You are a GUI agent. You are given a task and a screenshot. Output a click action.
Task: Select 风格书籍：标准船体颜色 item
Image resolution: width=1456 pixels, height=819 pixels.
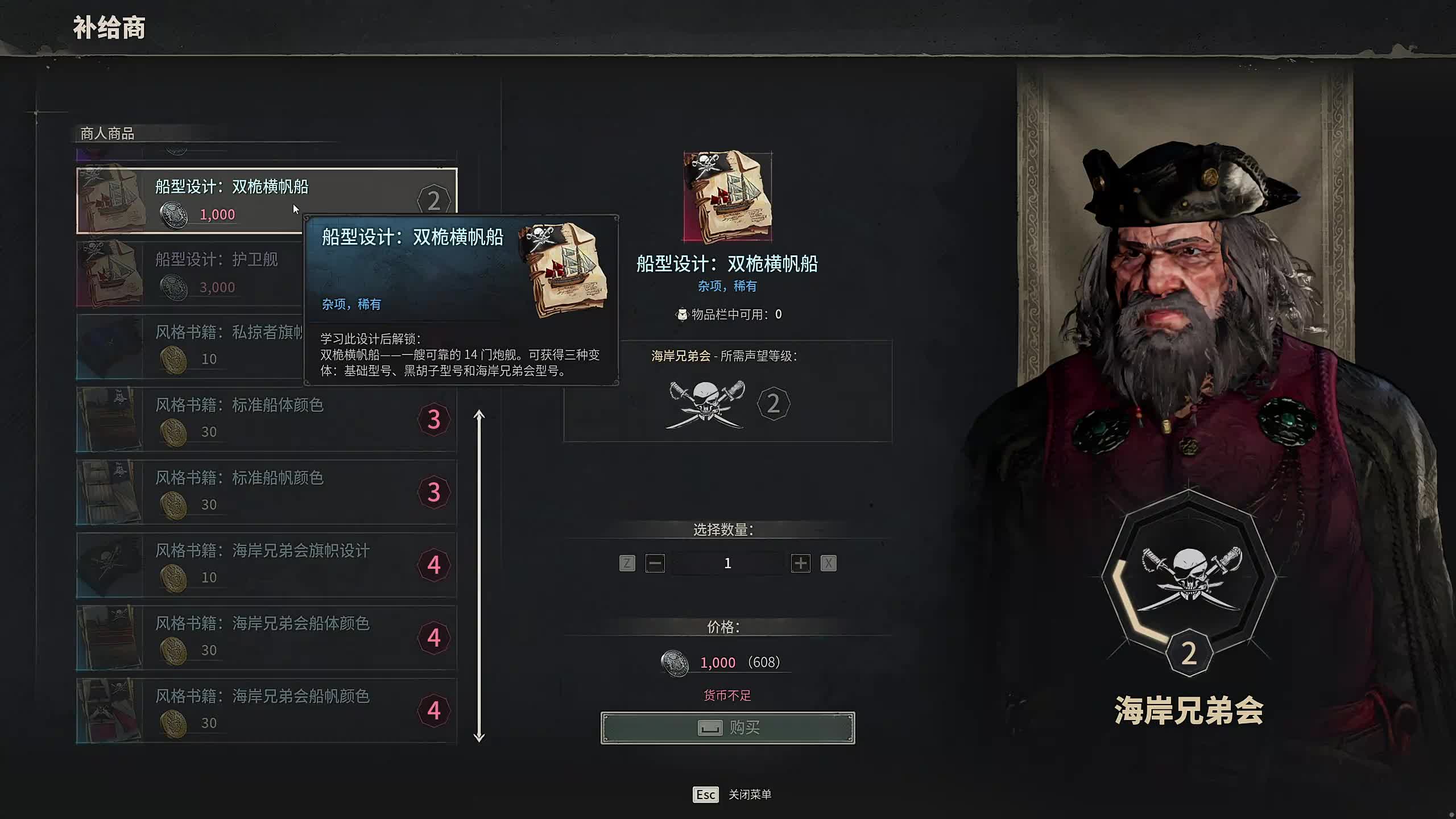[267, 419]
